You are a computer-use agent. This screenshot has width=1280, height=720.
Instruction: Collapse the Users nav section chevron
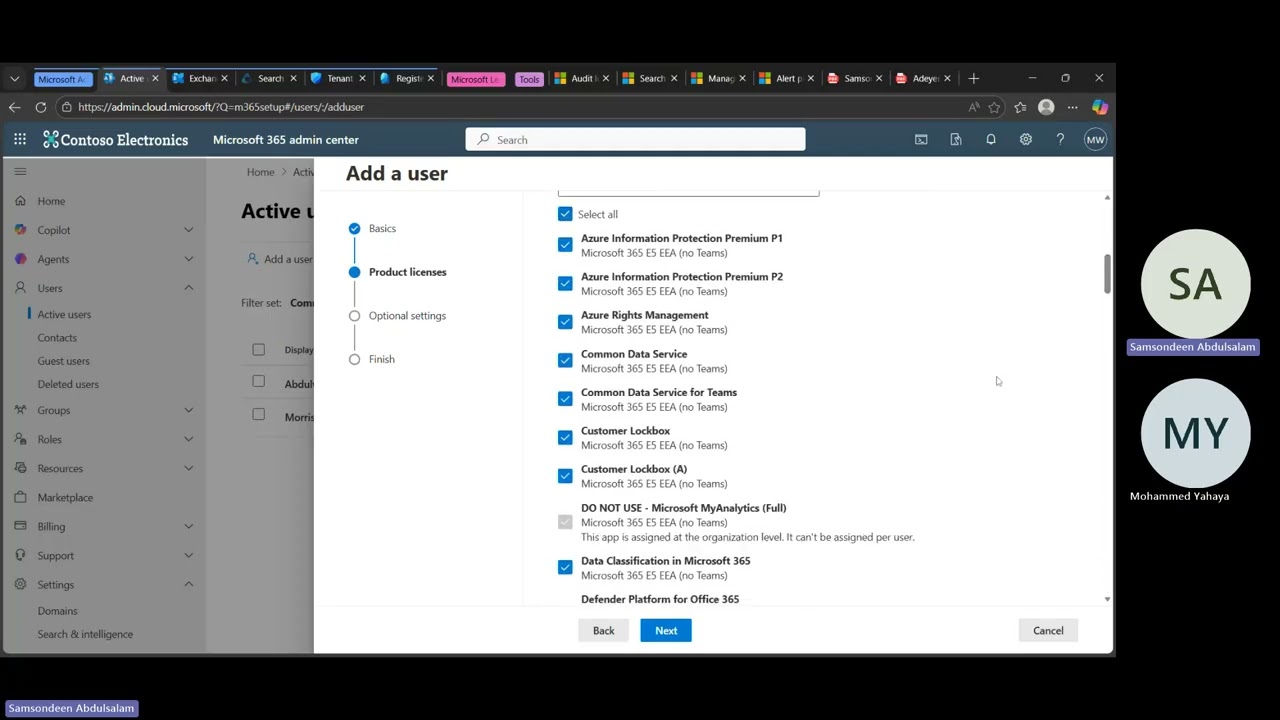coord(188,288)
